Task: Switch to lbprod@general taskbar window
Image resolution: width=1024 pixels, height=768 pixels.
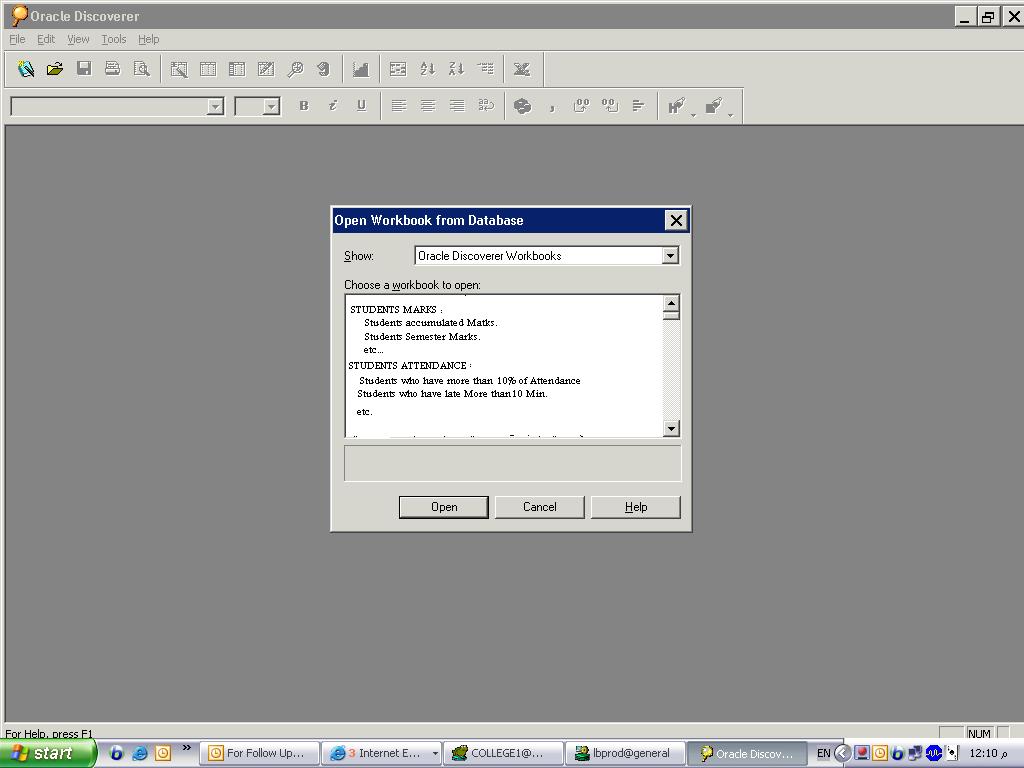Action: pos(625,754)
